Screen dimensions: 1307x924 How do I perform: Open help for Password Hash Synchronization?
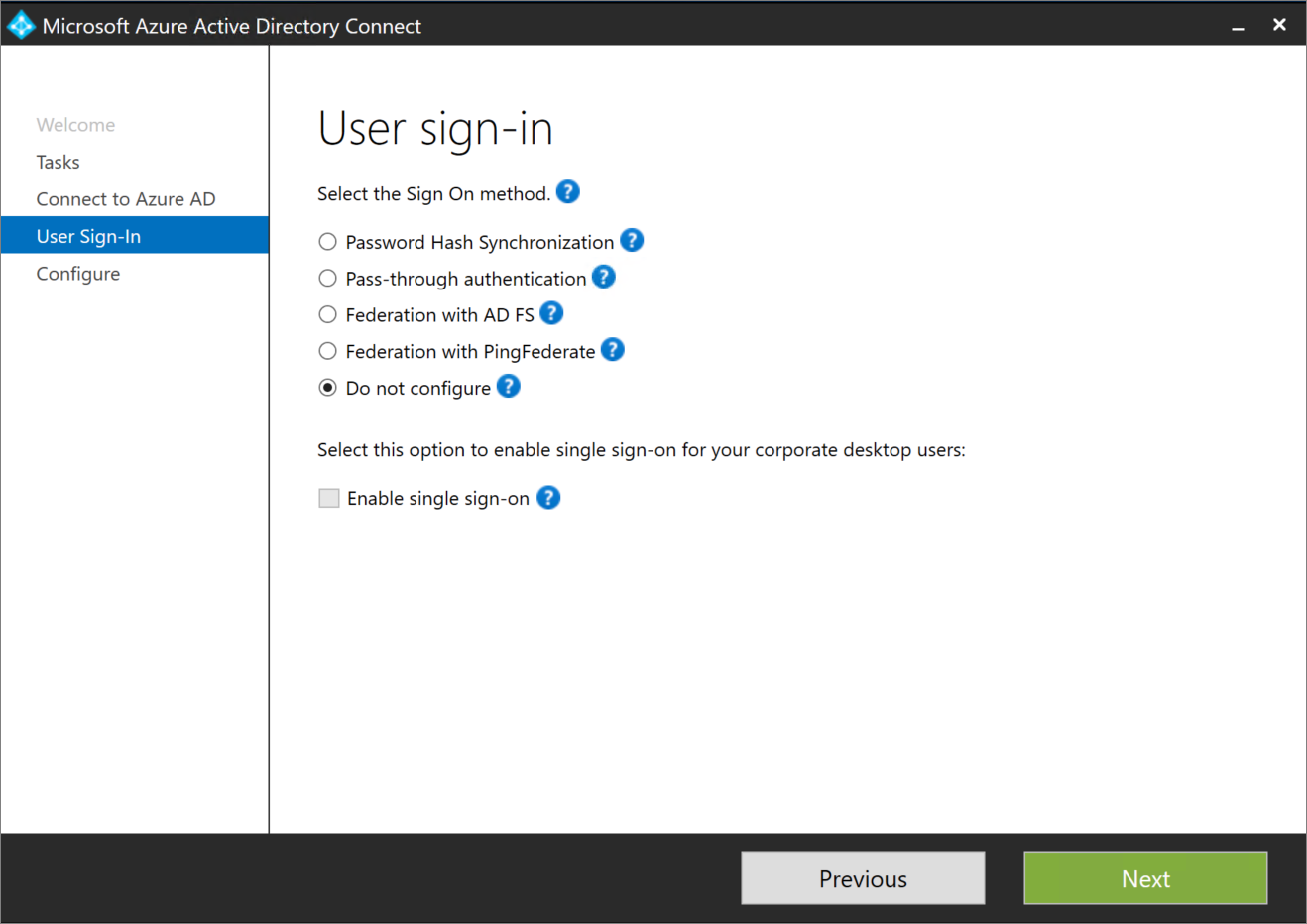(632, 240)
